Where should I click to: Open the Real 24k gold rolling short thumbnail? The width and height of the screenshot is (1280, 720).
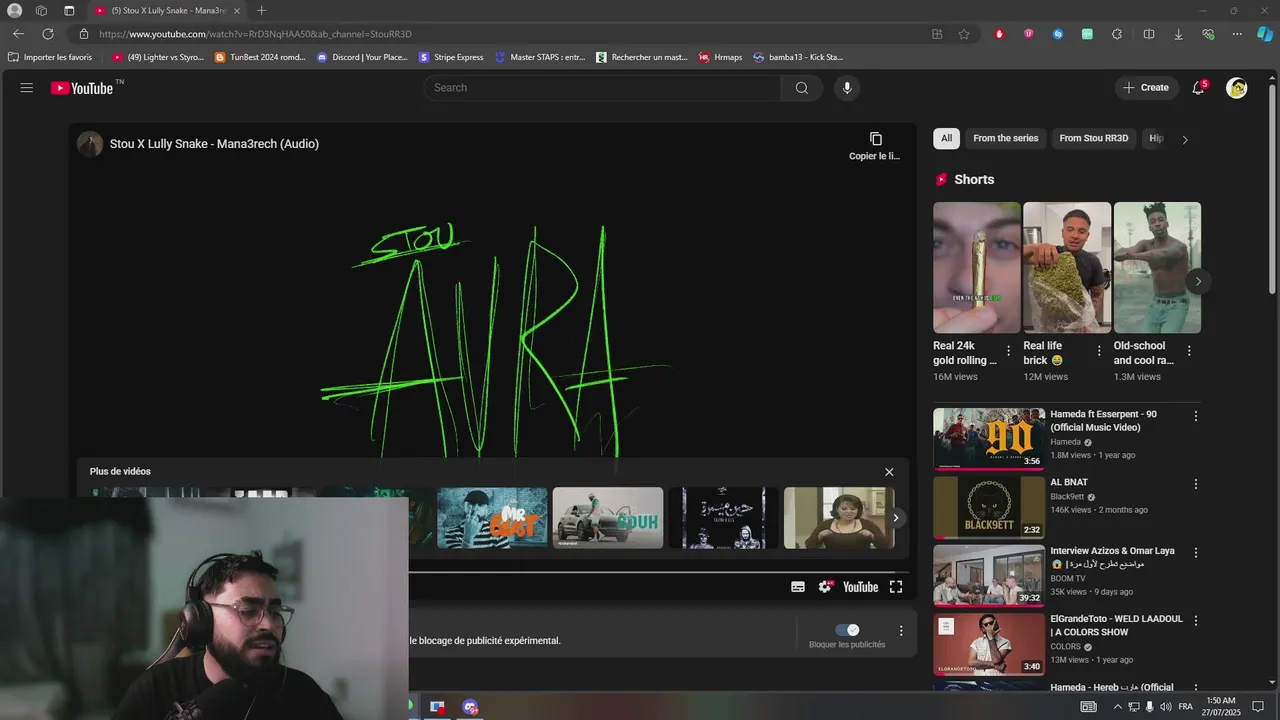click(x=977, y=268)
